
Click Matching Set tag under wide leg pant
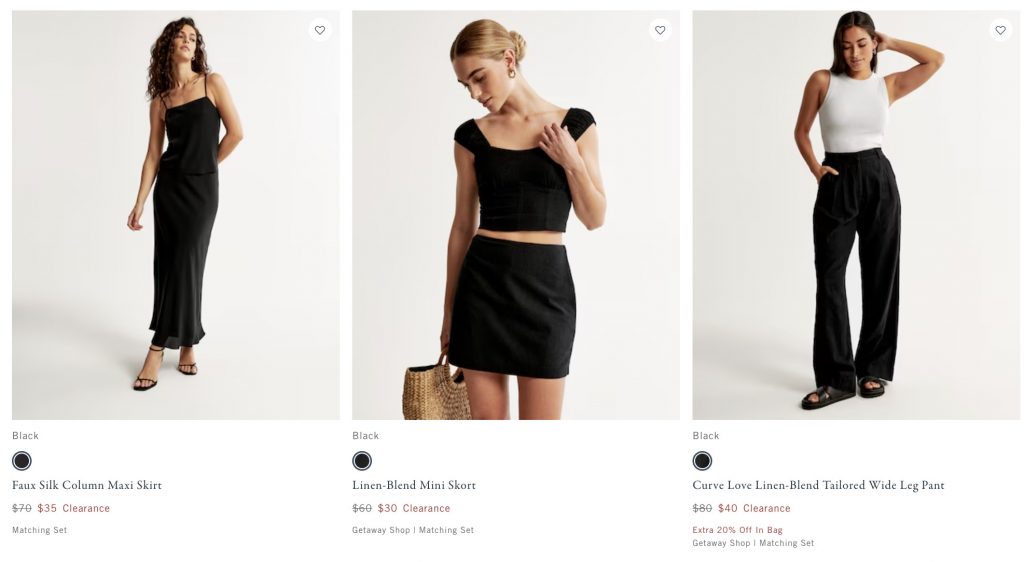click(786, 543)
